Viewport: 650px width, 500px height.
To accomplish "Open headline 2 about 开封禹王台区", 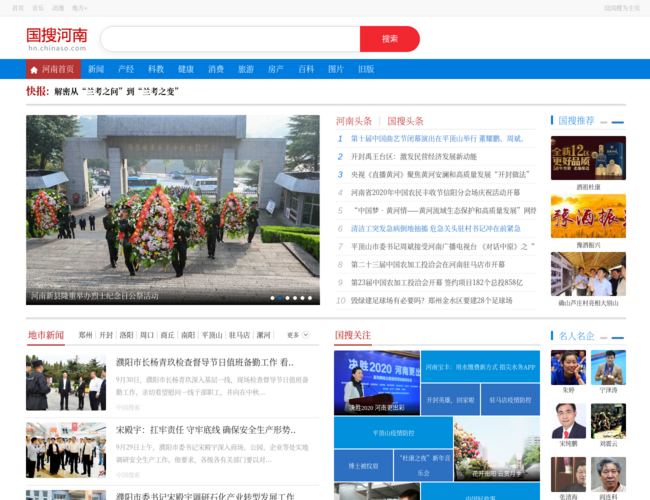I will [x=414, y=157].
